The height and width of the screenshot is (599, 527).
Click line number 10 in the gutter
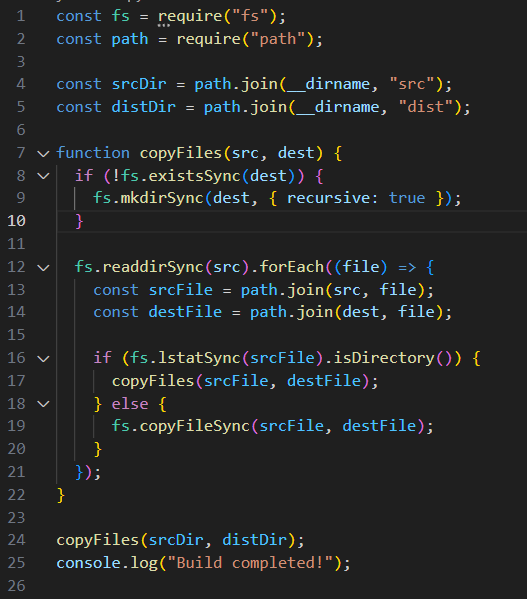[x=16, y=221]
